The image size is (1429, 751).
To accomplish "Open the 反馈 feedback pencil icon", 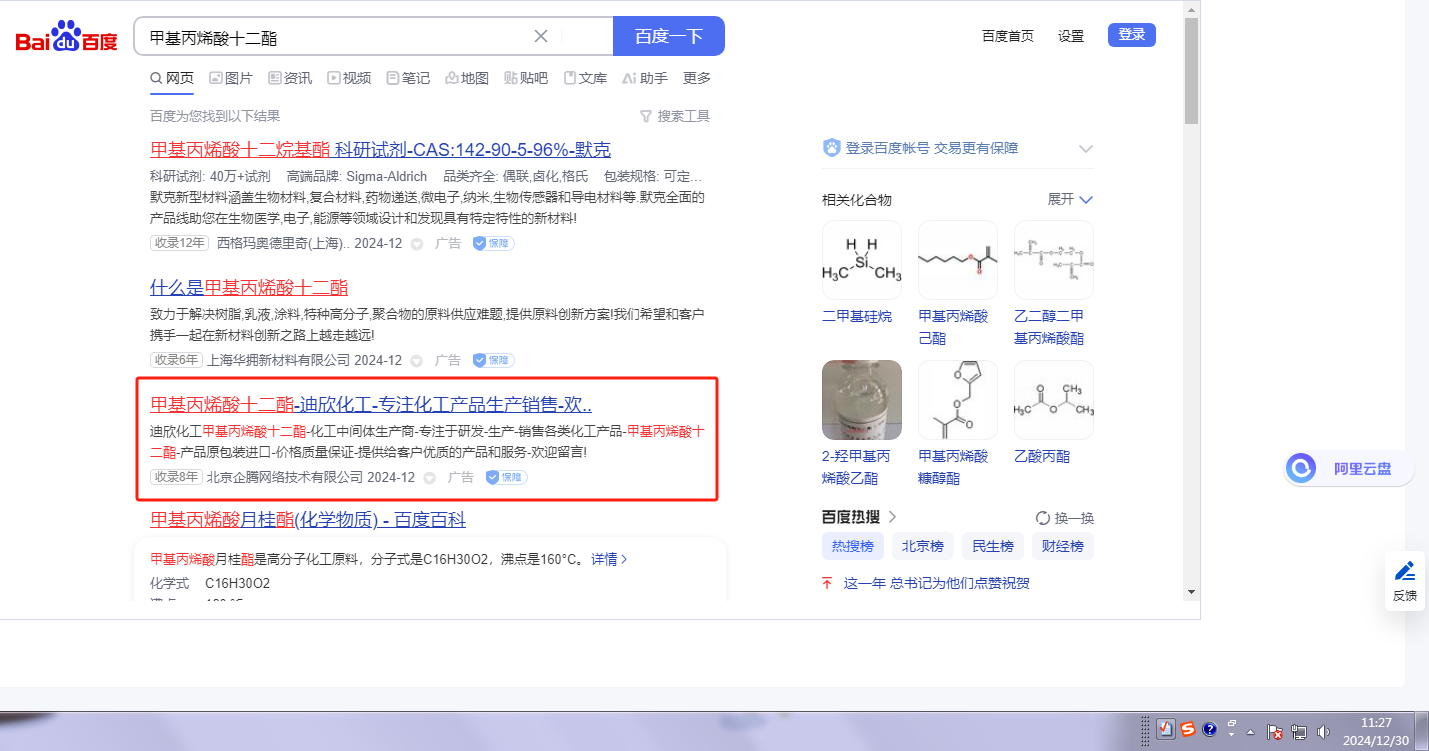I will coord(1404,572).
